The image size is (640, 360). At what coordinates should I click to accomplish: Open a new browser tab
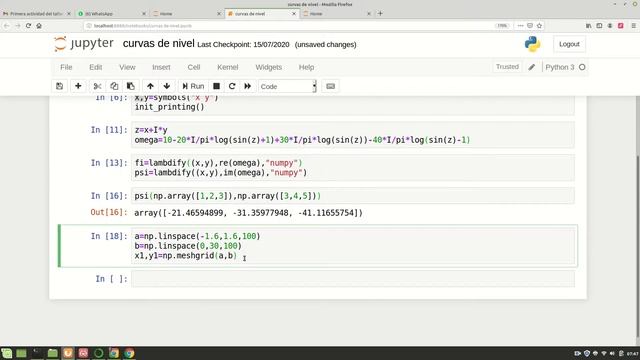click(x=380, y=13)
